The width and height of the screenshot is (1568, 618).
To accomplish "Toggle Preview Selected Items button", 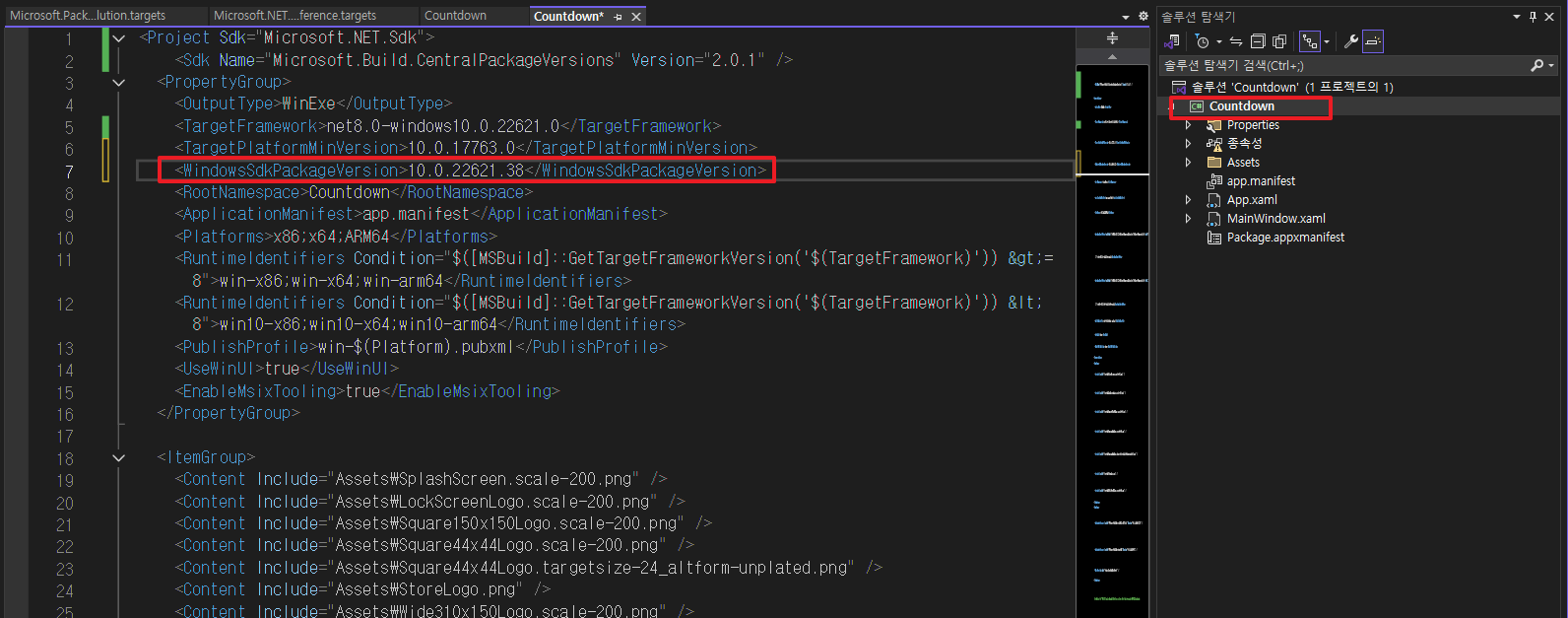I will click(1373, 41).
